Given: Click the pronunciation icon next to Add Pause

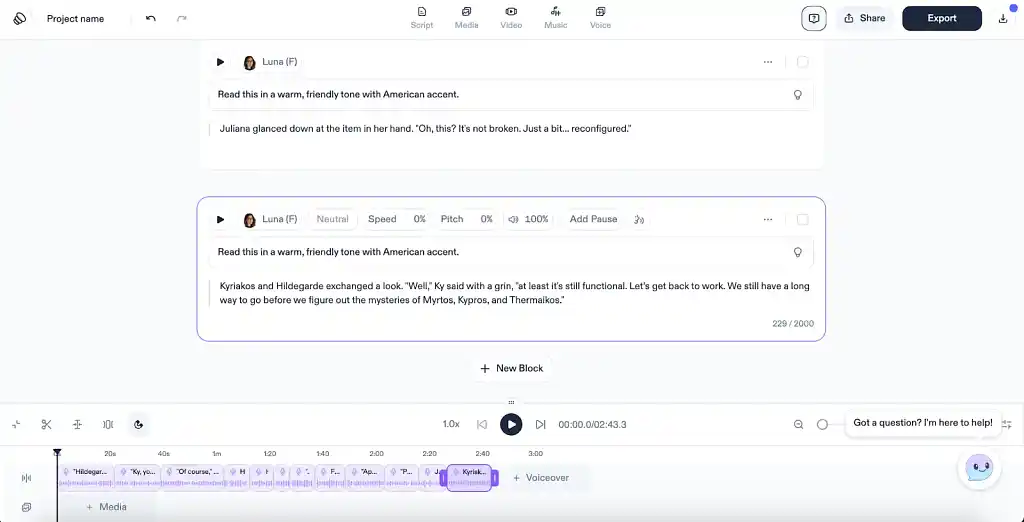Looking at the screenshot, I should click(x=639, y=219).
